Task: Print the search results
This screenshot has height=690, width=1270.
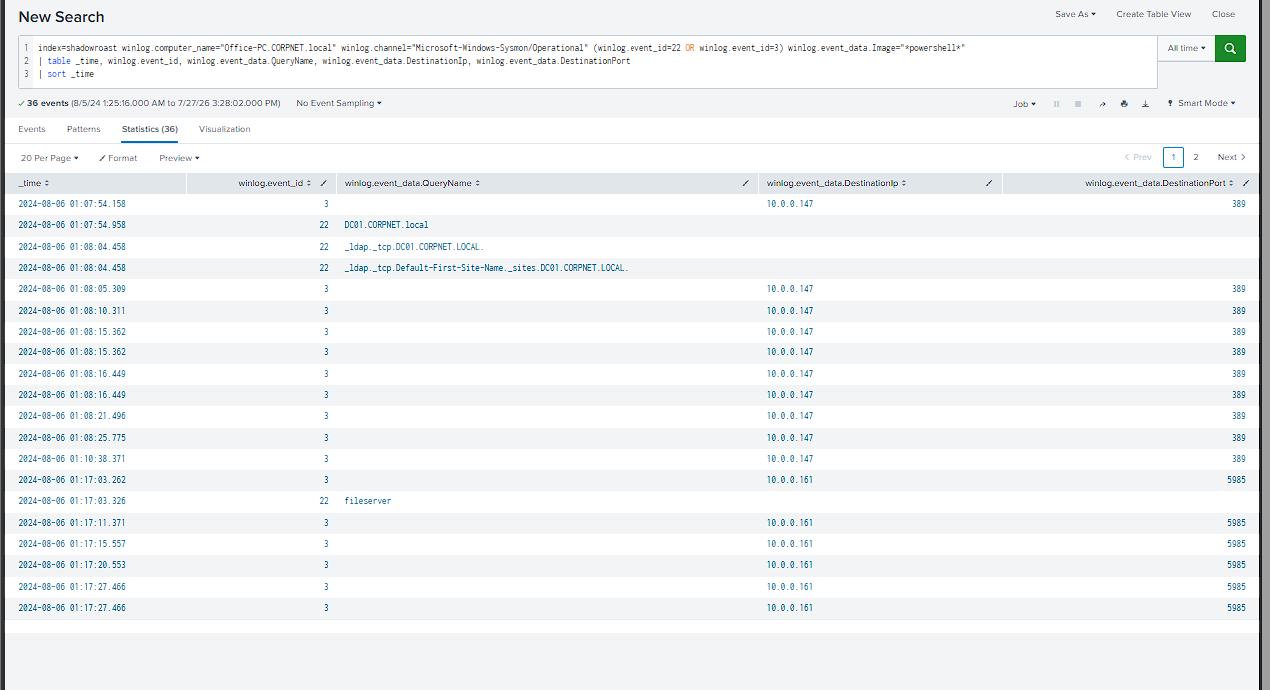Action: point(1124,104)
